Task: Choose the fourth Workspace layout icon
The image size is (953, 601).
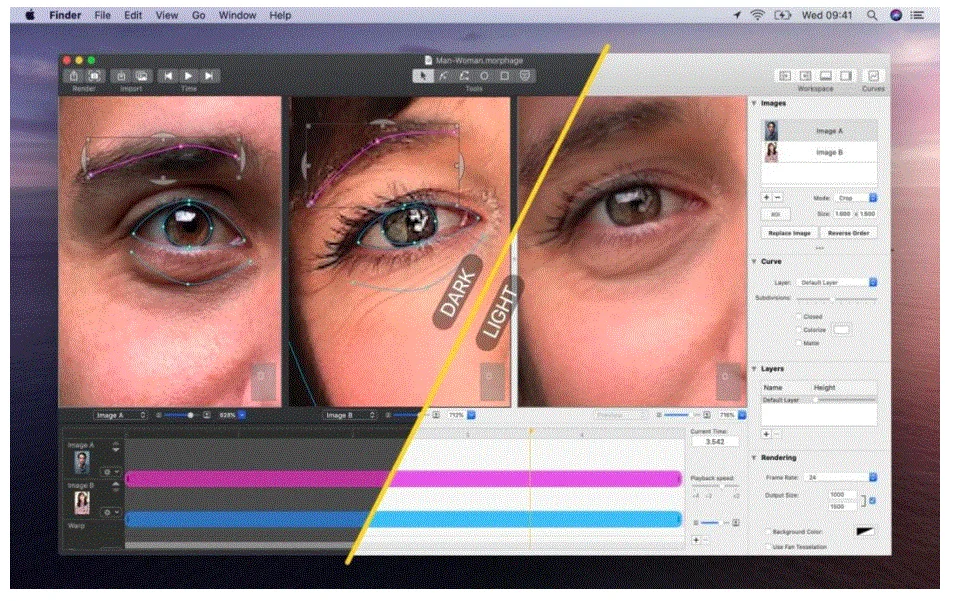Action: tap(845, 76)
